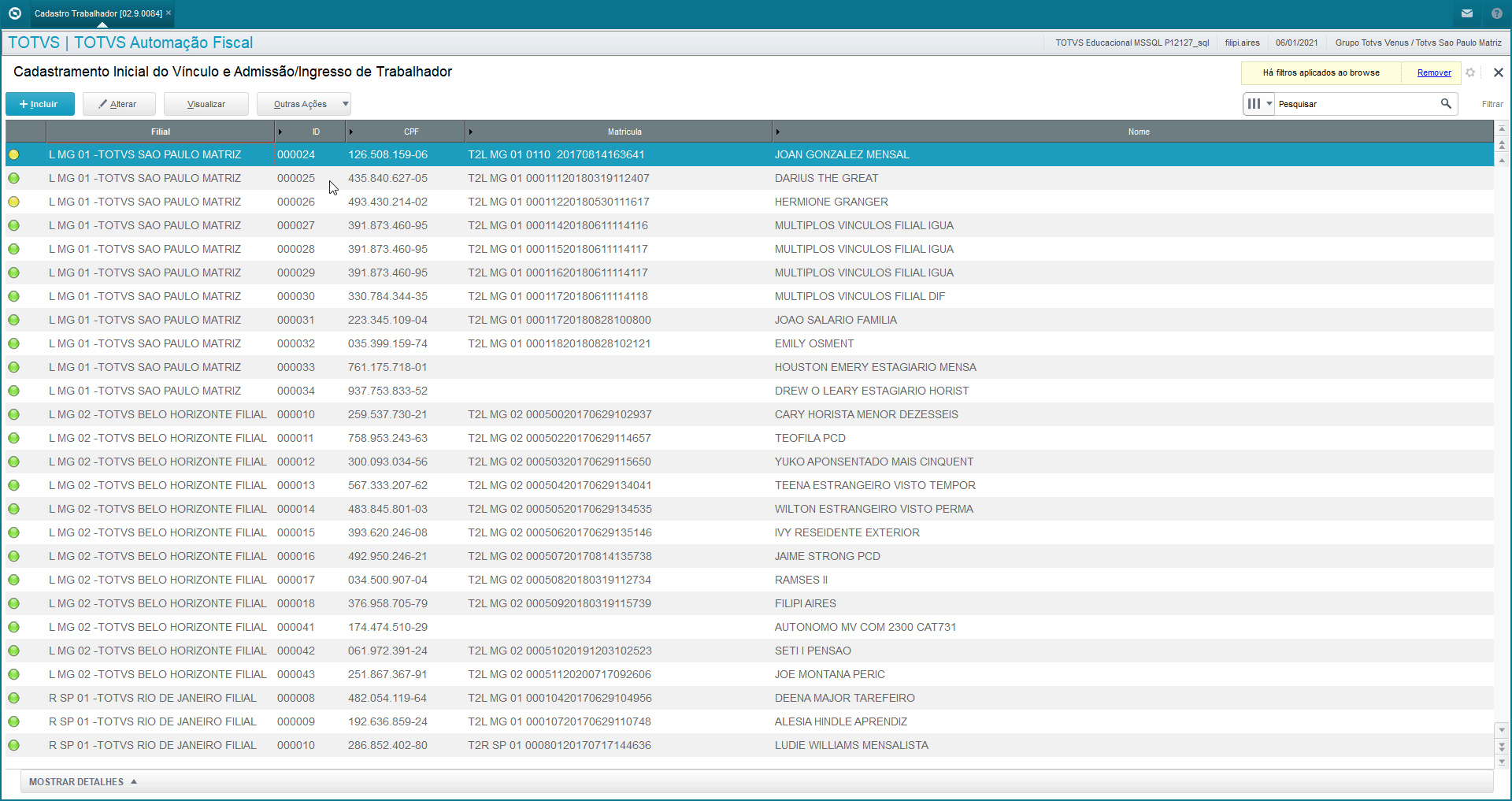Sort by the Filial column header
1512x801 pixels.
pos(161,132)
